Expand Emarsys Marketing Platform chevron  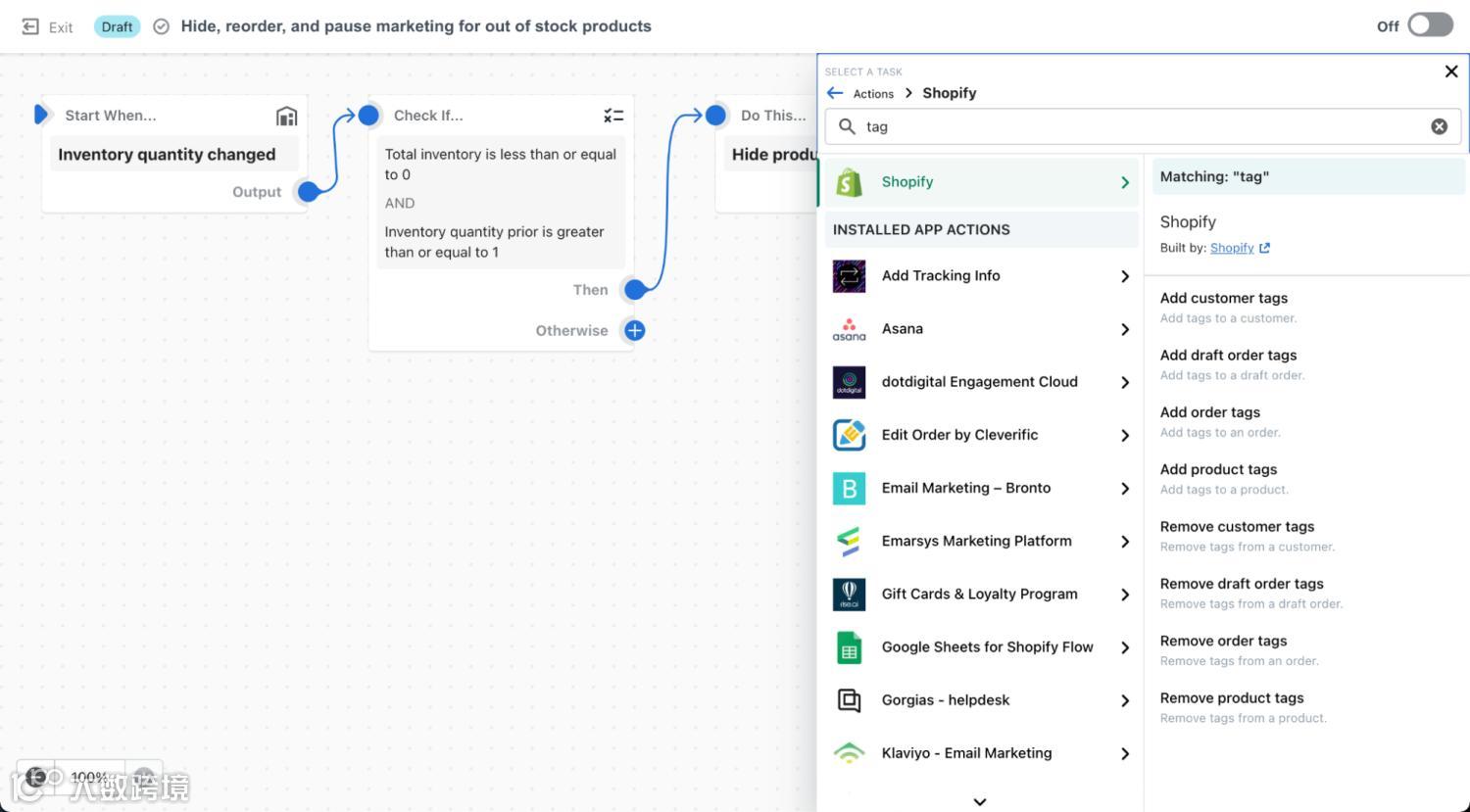[1125, 541]
